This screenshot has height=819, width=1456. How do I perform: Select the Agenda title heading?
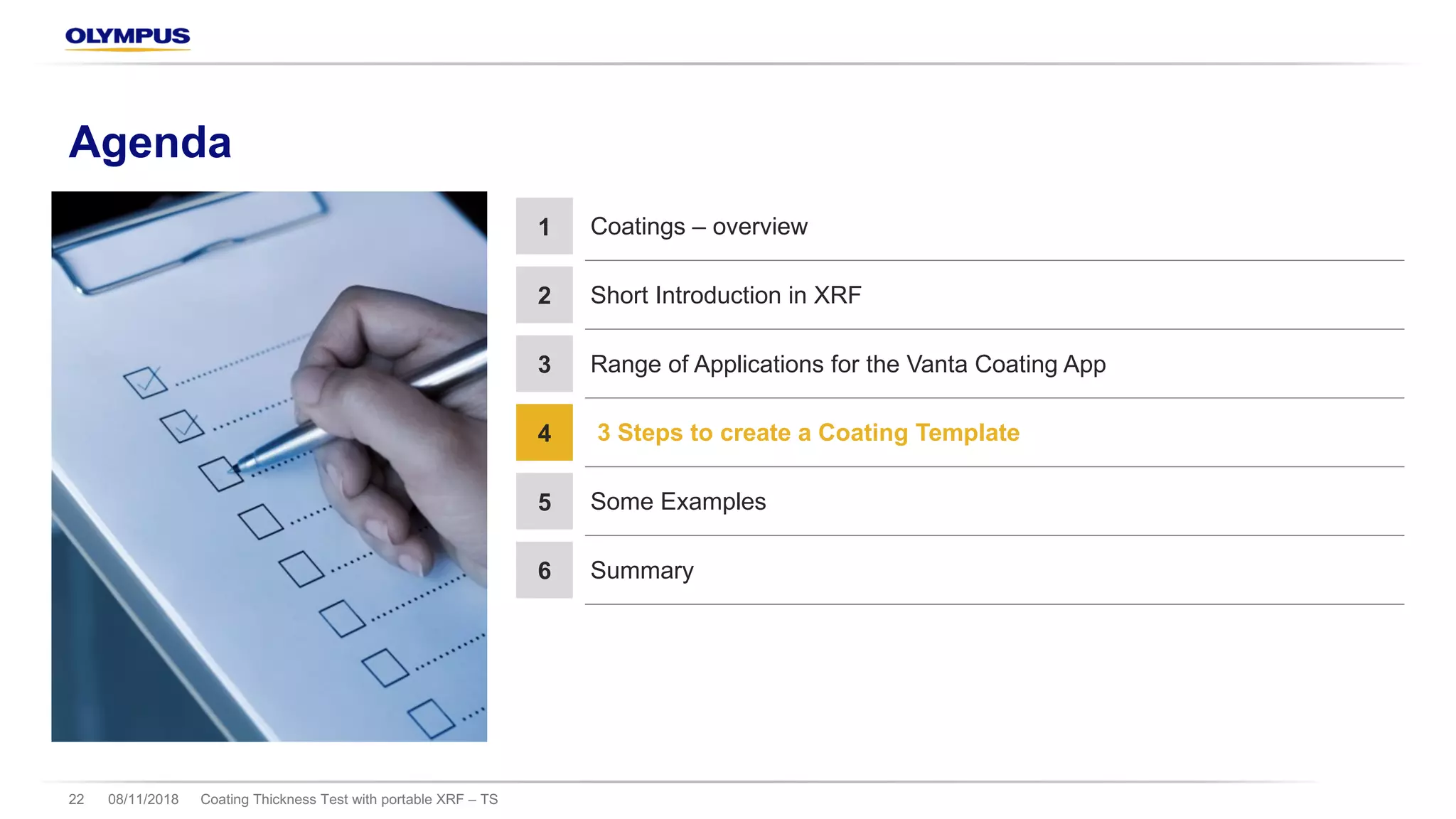(x=150, y=143)
